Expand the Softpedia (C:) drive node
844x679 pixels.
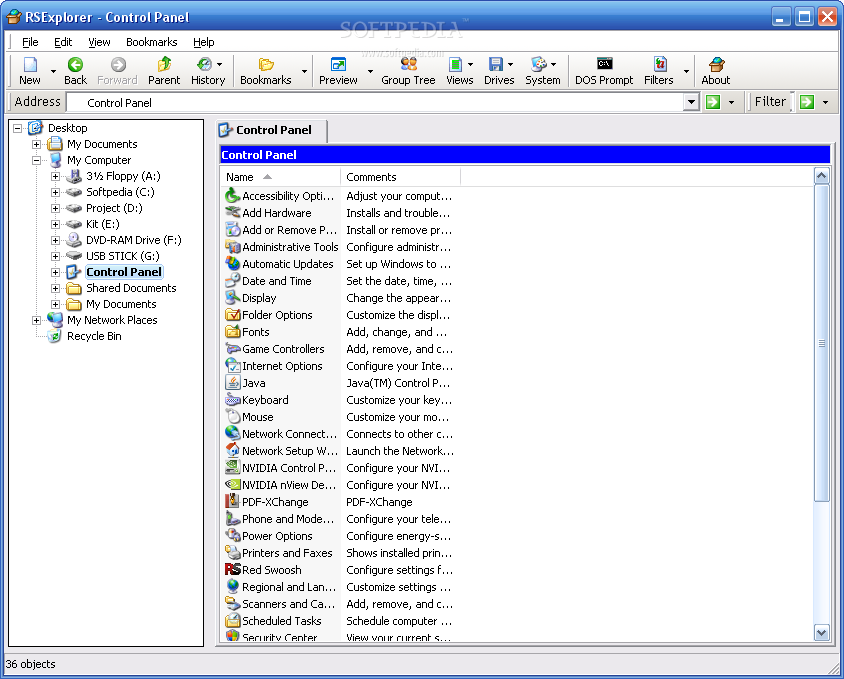point(55,192)
